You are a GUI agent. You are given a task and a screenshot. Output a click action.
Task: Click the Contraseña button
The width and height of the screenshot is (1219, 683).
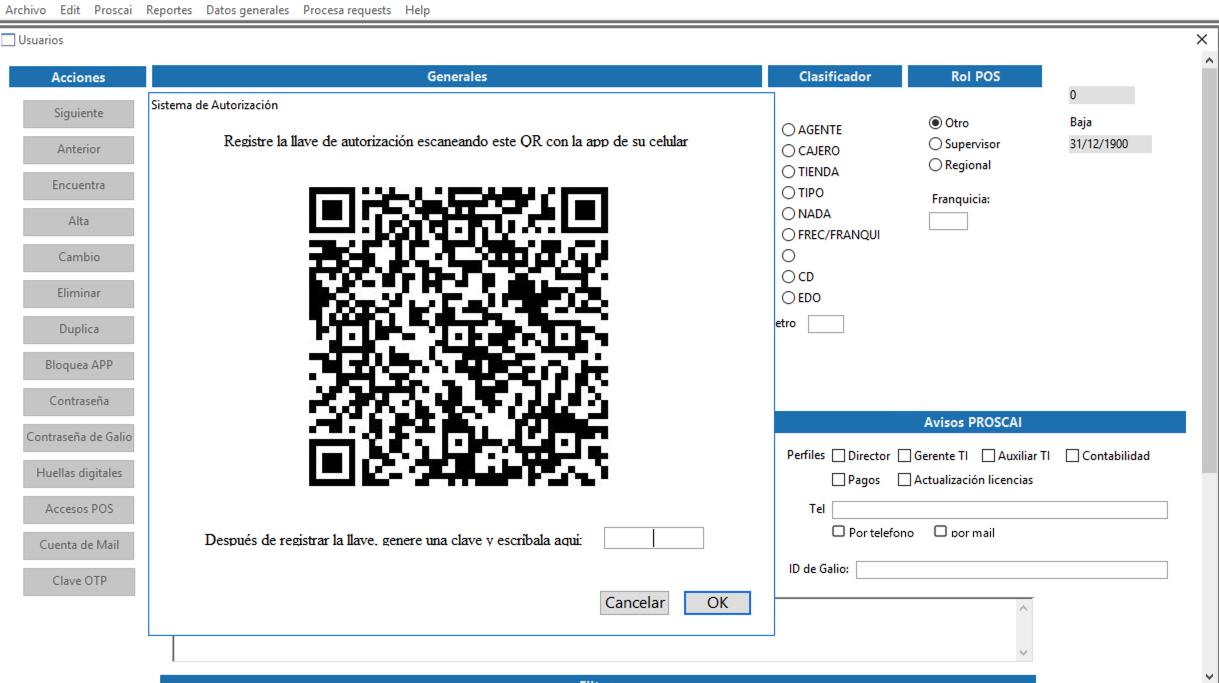pos(79,401)
